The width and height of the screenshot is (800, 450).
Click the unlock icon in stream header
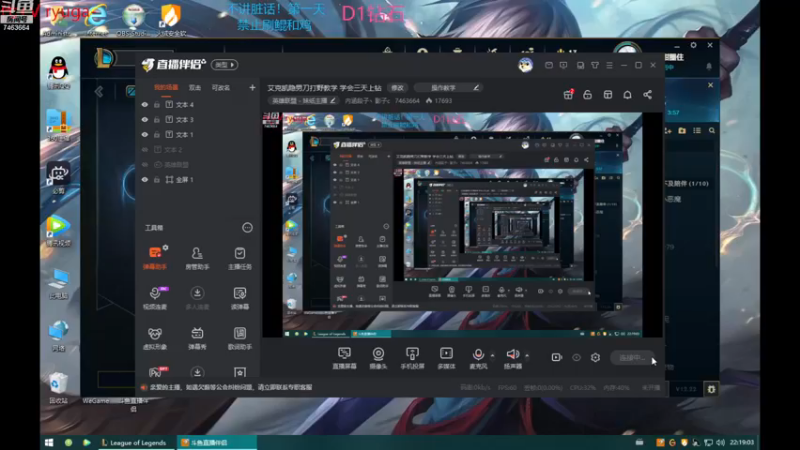click(588, 94)
